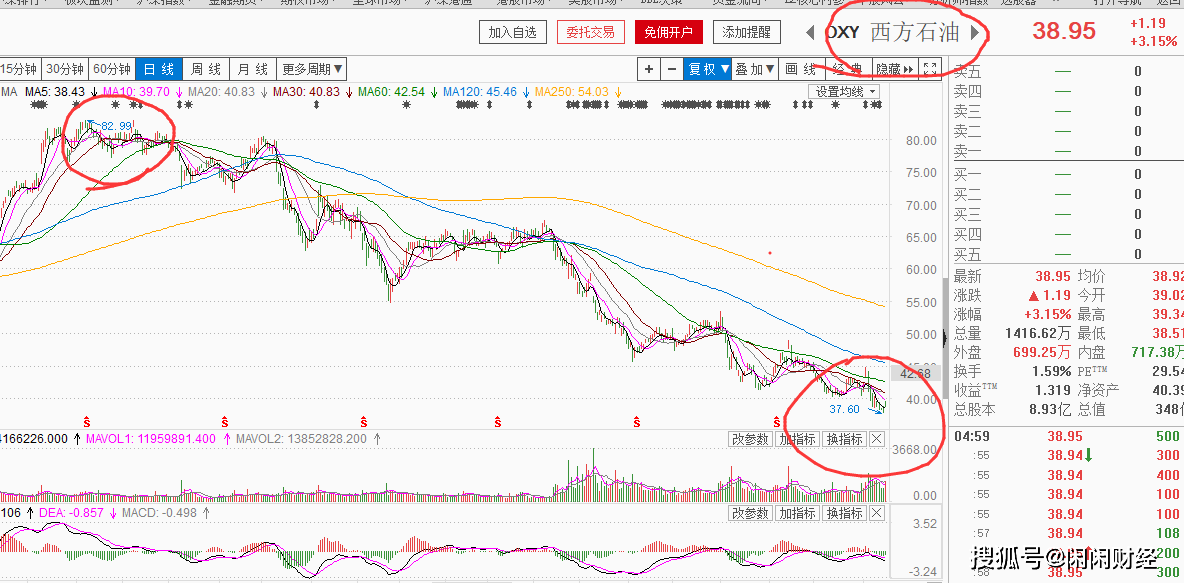Click the MAVOL2: 13852828.200 label

pyautogui.click(x=301, y=439)
